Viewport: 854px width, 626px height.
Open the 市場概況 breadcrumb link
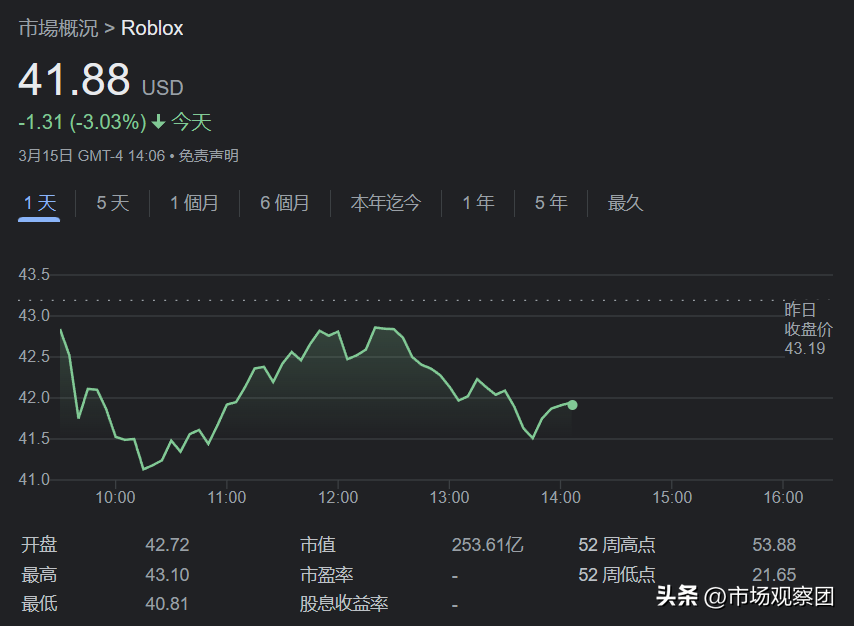58,28
